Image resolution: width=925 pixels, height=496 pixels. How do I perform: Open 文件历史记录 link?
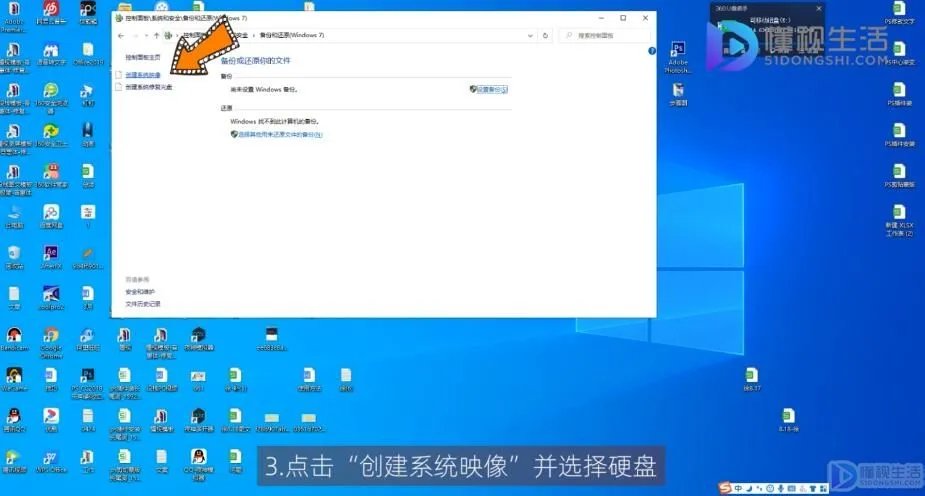143,304
